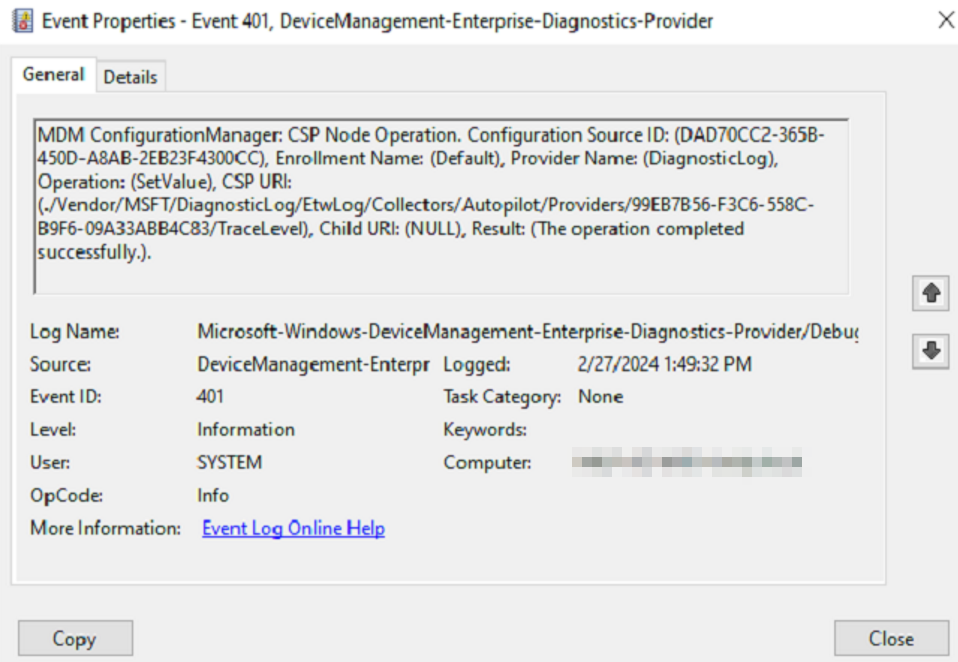Click the Close button at bottom right
Screen dimensions: 958x662
click(890, 638)
